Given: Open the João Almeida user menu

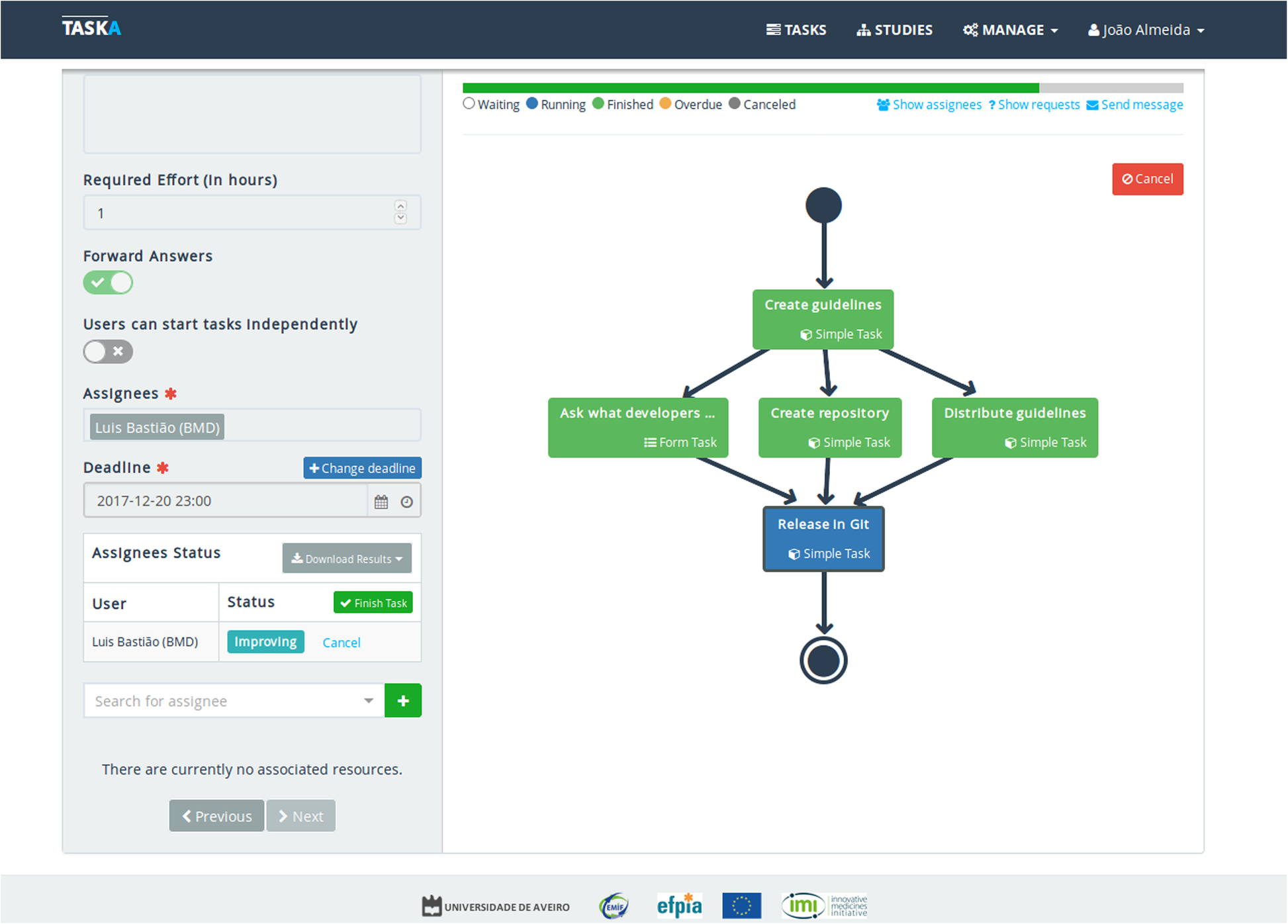Looking at the screenshot, I should (1146, 30).
